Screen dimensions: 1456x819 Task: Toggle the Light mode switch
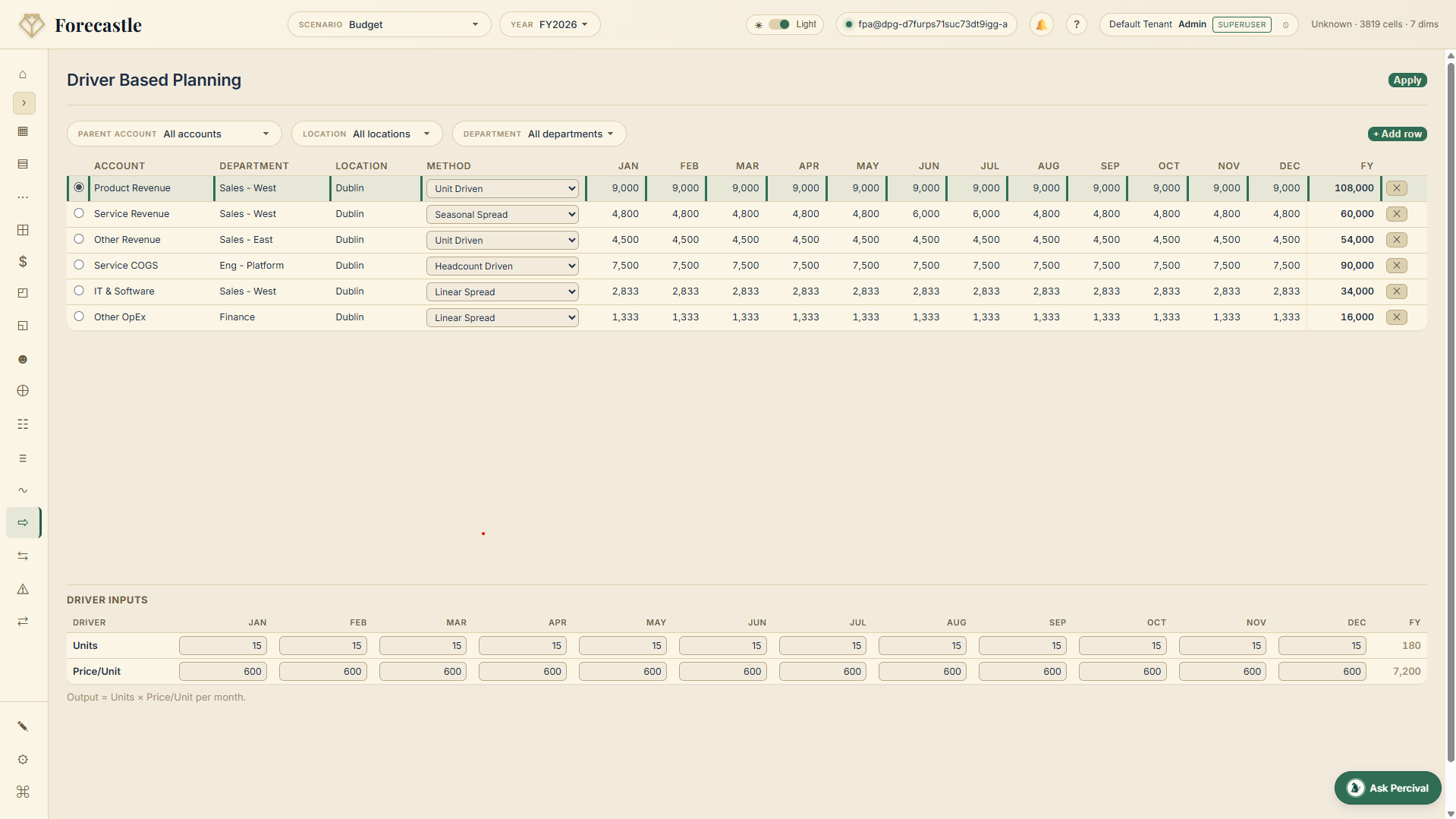tap(779, 24)
